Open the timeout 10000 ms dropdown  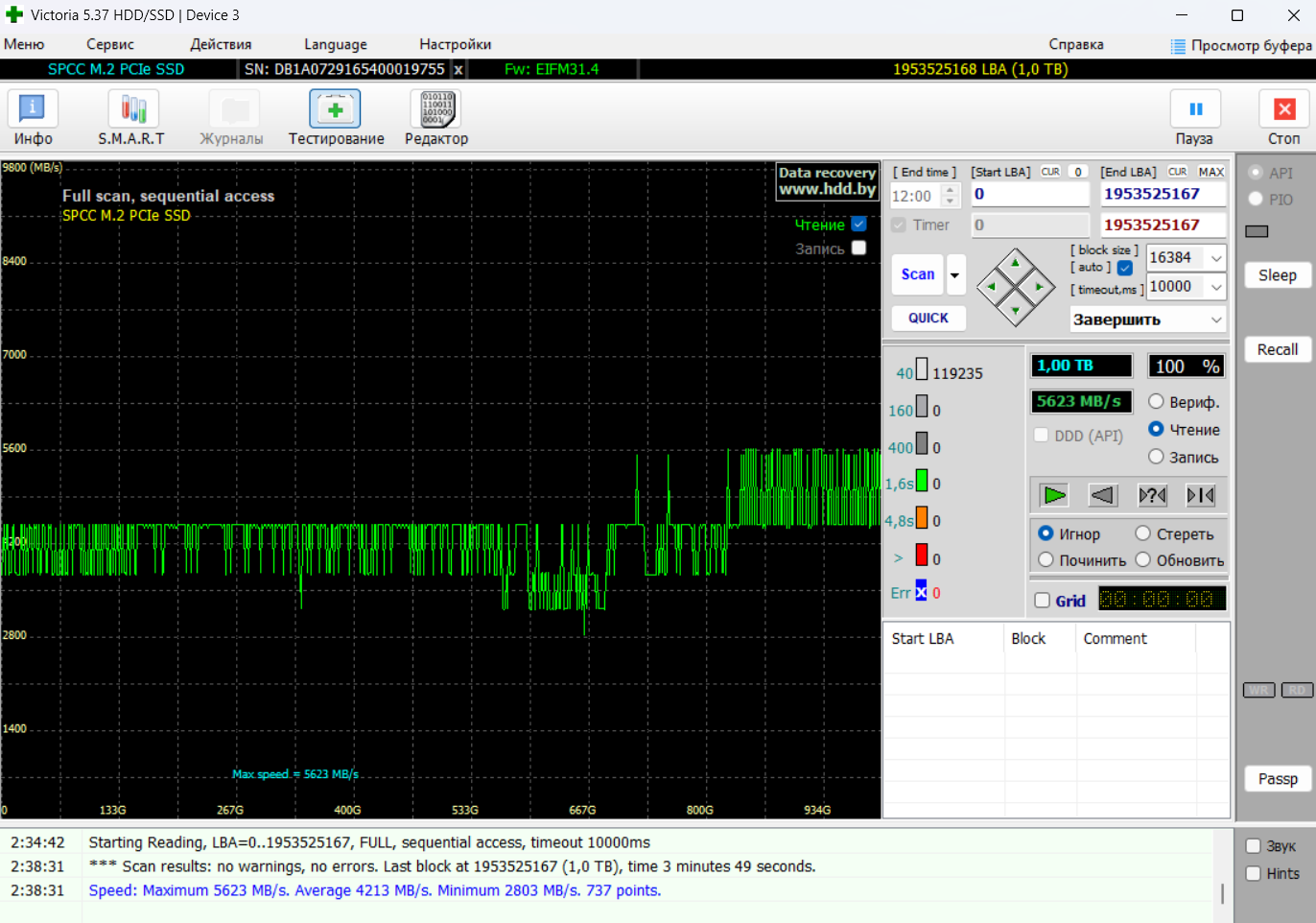click(1216, 287)
